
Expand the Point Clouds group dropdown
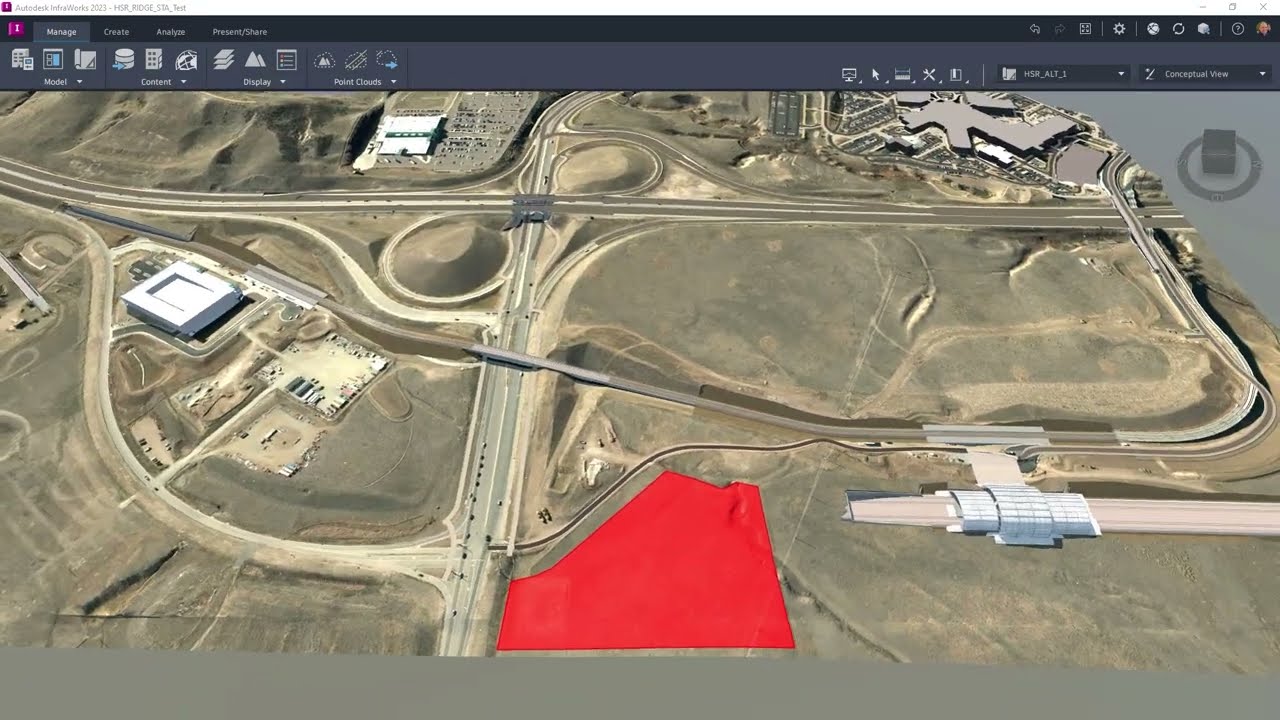pos(393,82)
